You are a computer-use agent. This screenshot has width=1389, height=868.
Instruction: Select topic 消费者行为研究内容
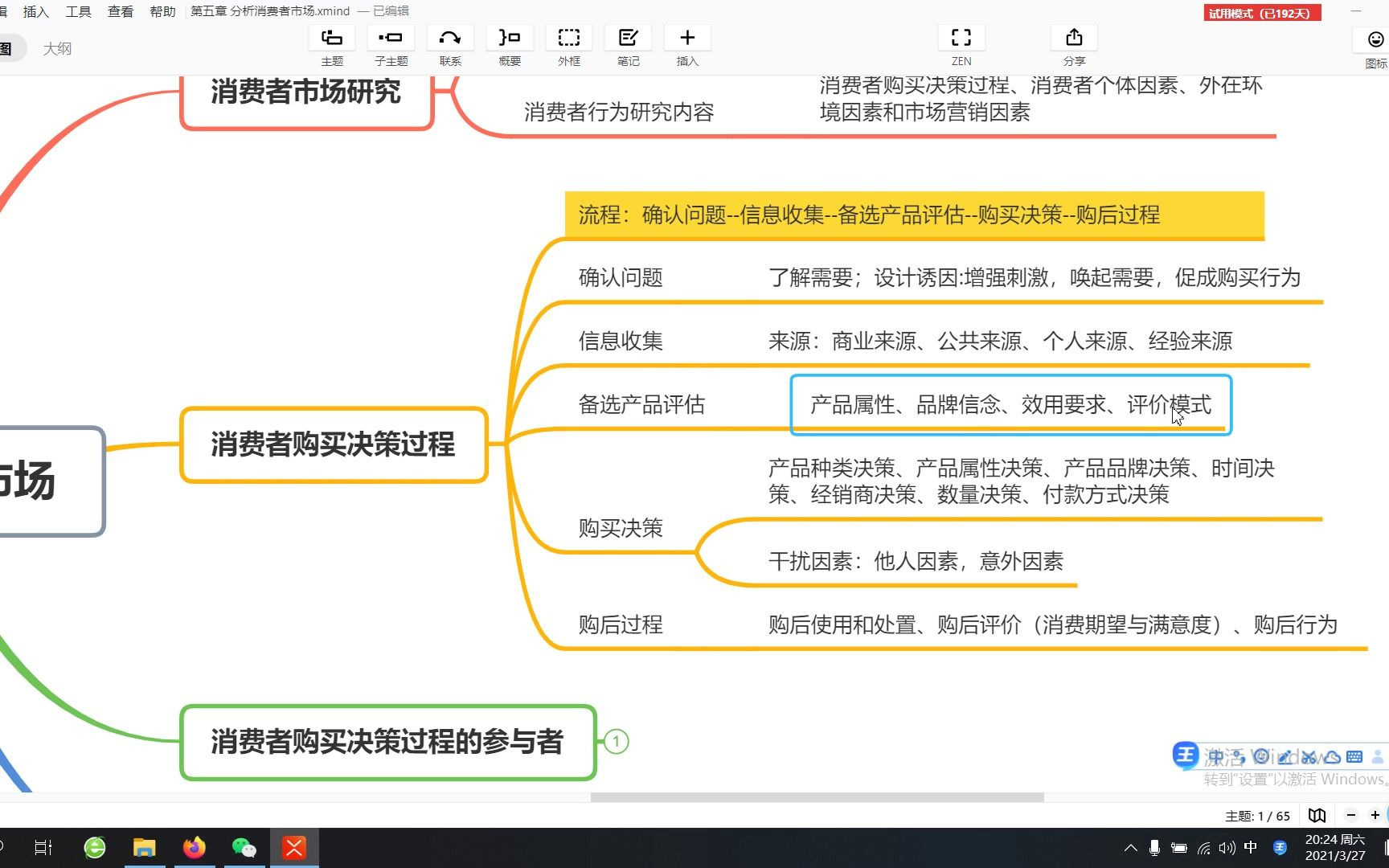[x=619, y=112]
